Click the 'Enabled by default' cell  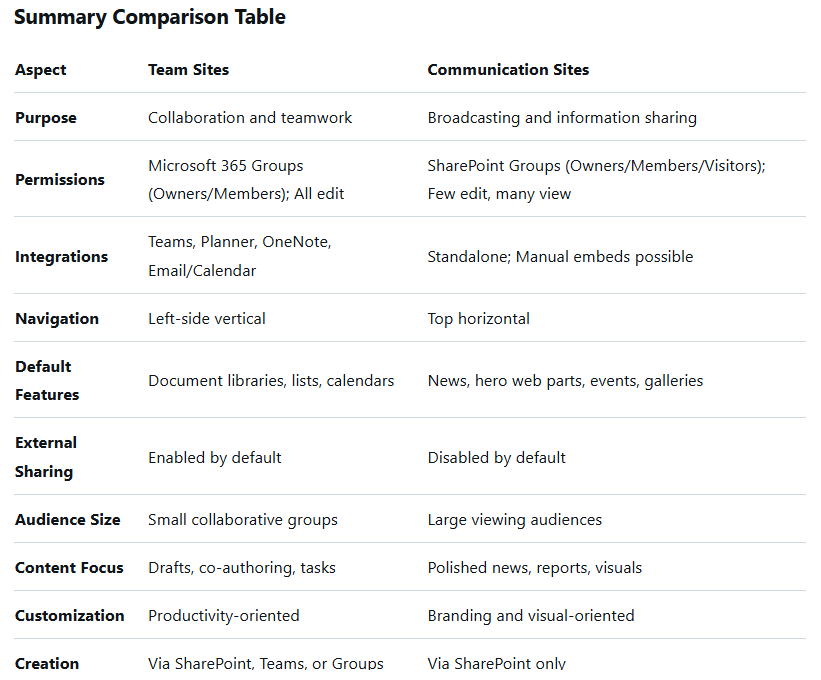[215, 458]
